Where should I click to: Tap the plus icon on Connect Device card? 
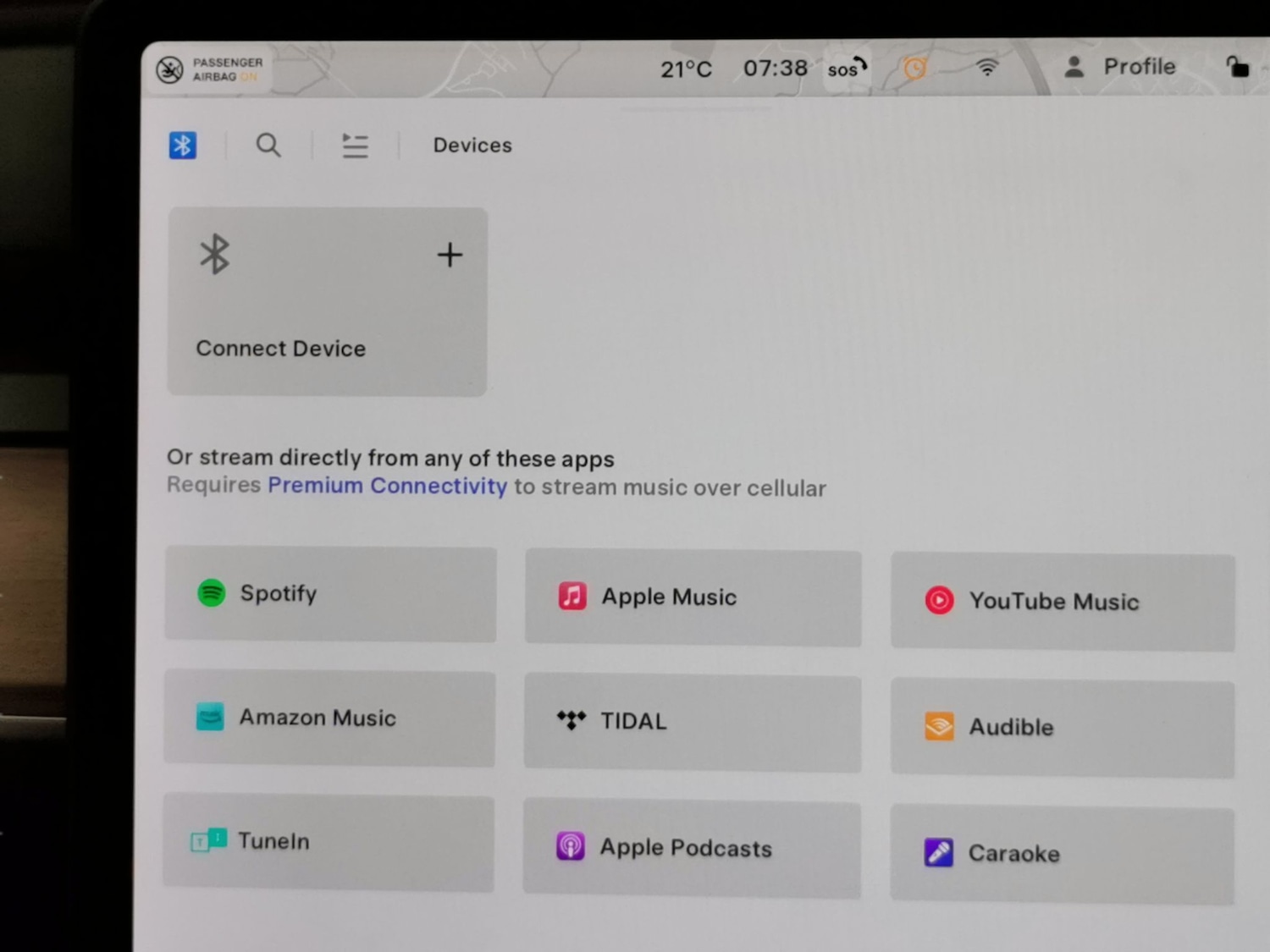[450, 254]
